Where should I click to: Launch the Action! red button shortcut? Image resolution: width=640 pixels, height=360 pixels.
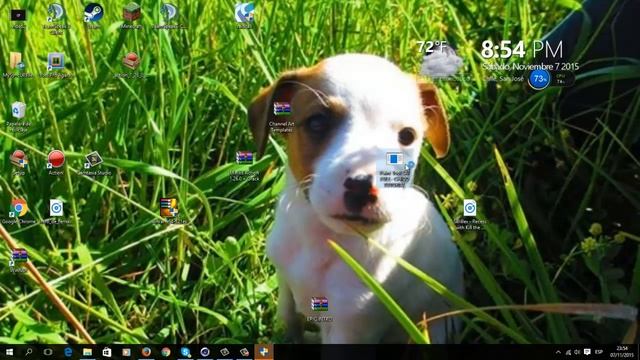click(x=56, y=162)
